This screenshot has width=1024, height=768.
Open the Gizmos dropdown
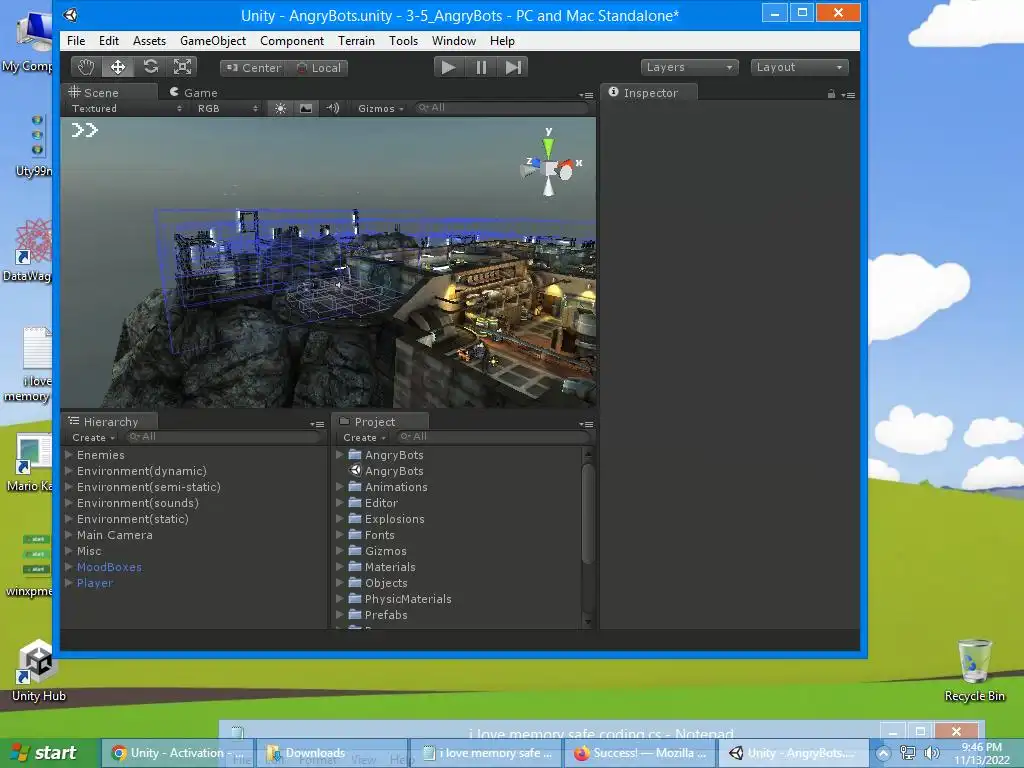click(381, 108)
